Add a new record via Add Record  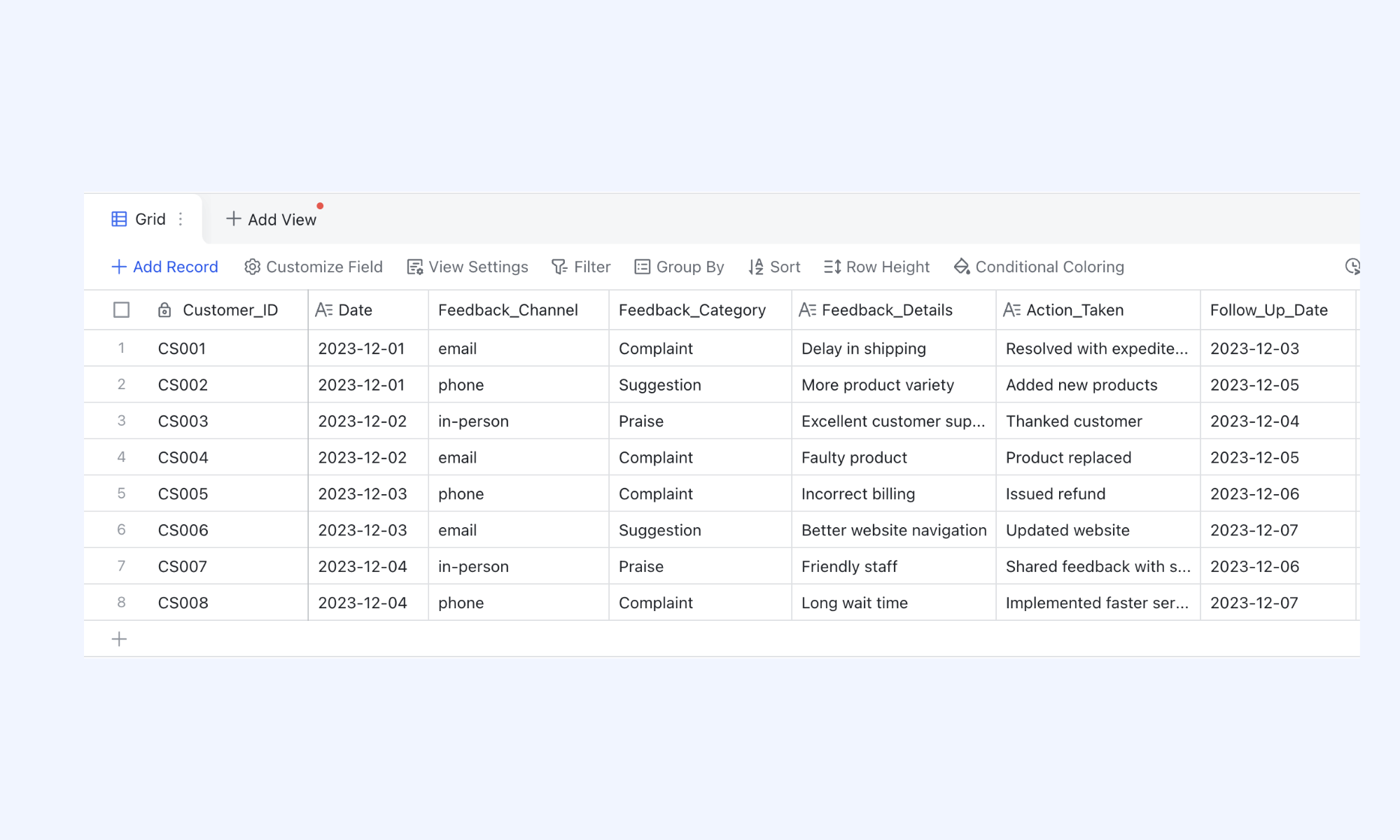(164, 267)
